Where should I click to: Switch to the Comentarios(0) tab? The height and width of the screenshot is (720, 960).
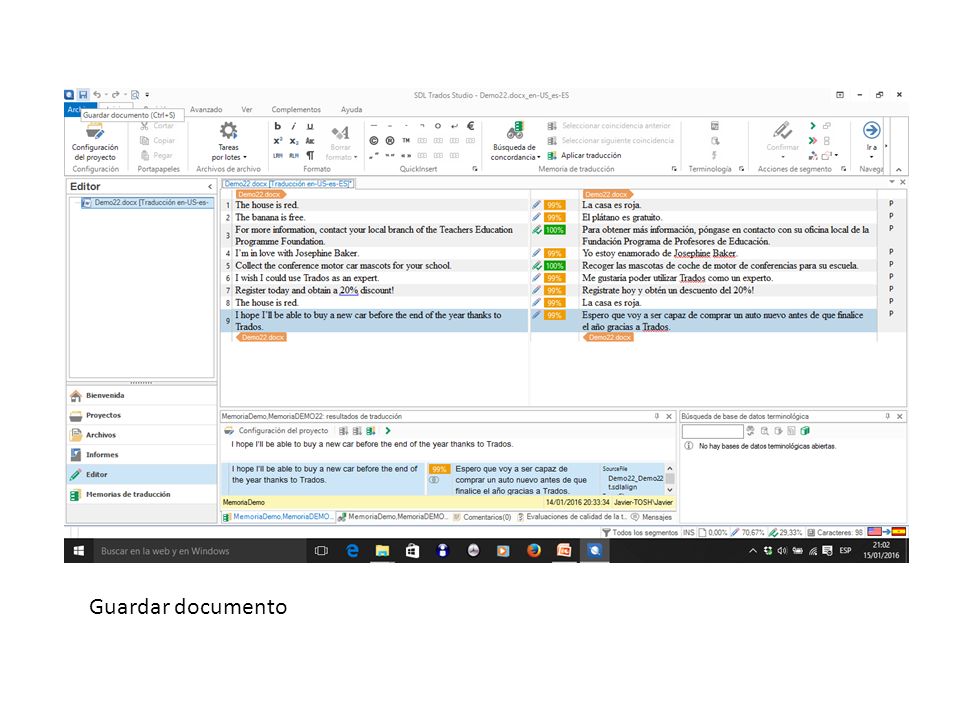pyautogui.click(x=482, y=517)
